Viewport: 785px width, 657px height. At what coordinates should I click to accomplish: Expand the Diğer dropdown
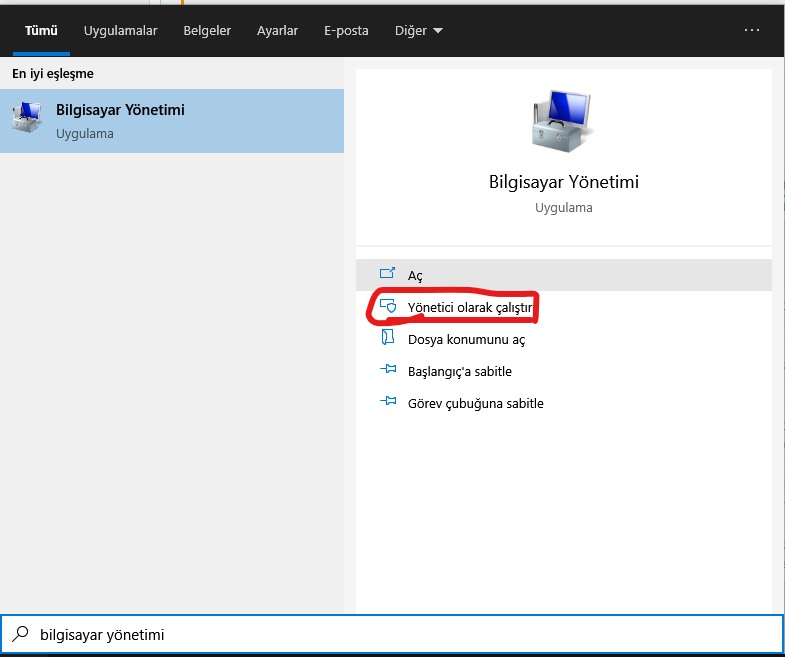pyautogui.click(x=419, y=31)
